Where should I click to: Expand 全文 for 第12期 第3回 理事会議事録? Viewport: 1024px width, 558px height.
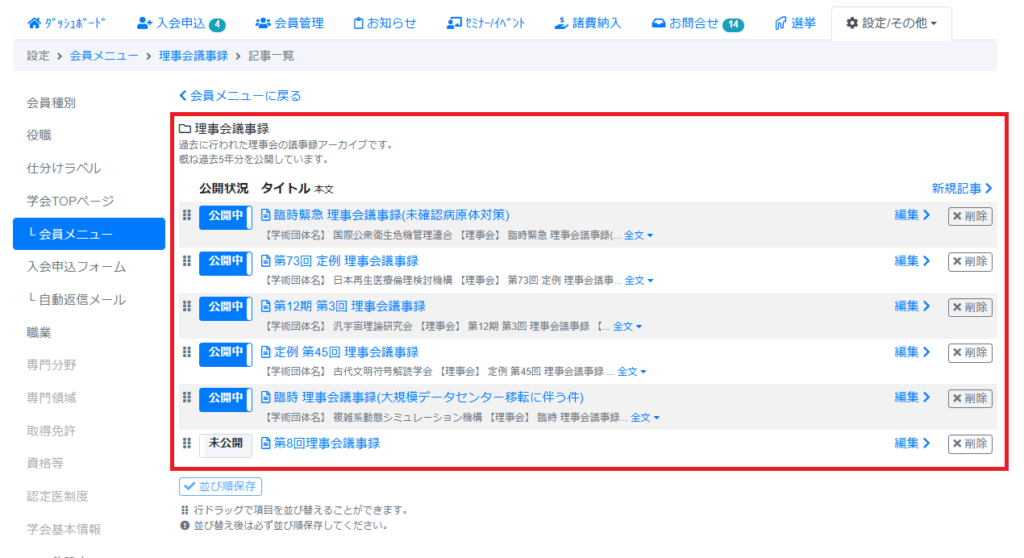627,327
